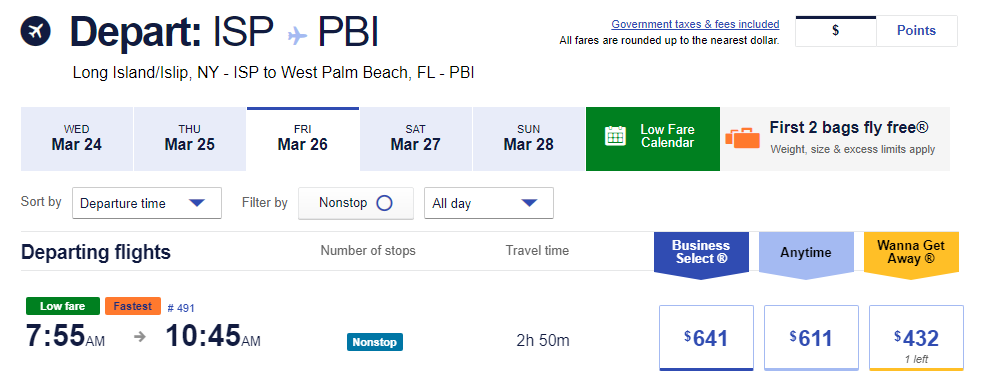Click the orange Fastest badge
This screenshot has width=988, height=375.
(133, 306)
